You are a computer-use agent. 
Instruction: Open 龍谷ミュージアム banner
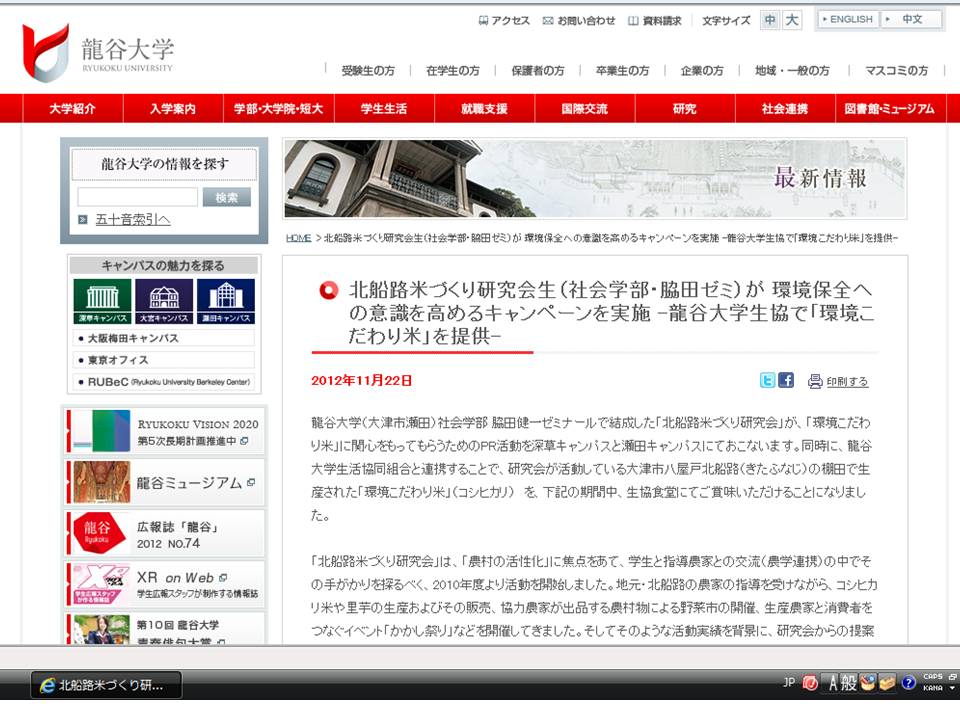tap(165, 482)
